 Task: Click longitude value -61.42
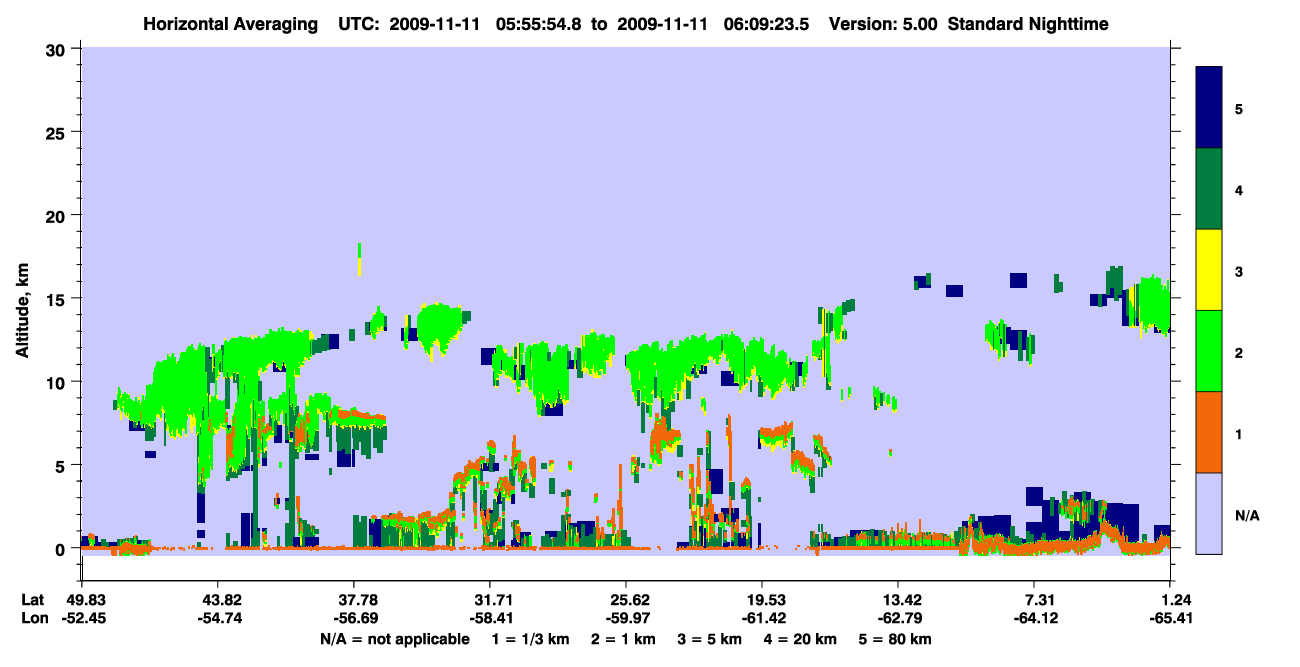click(762, 619)
